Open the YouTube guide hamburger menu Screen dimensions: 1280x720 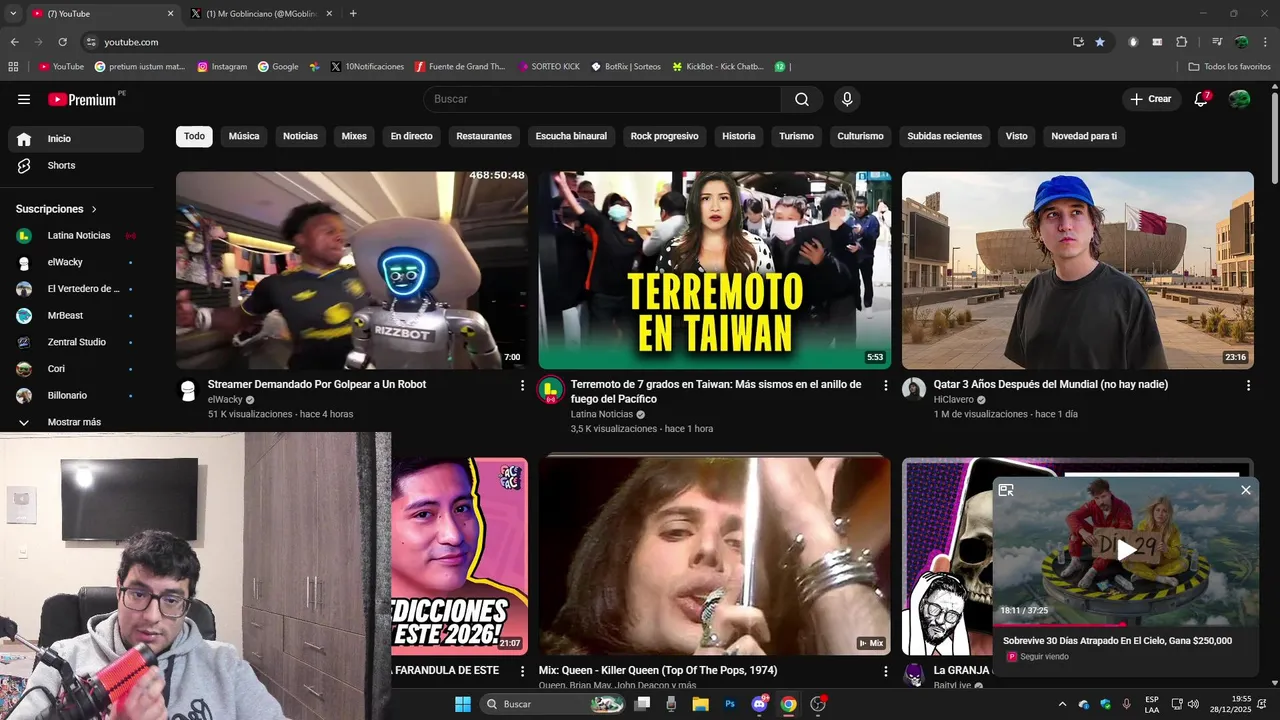[x=24, y=99]
